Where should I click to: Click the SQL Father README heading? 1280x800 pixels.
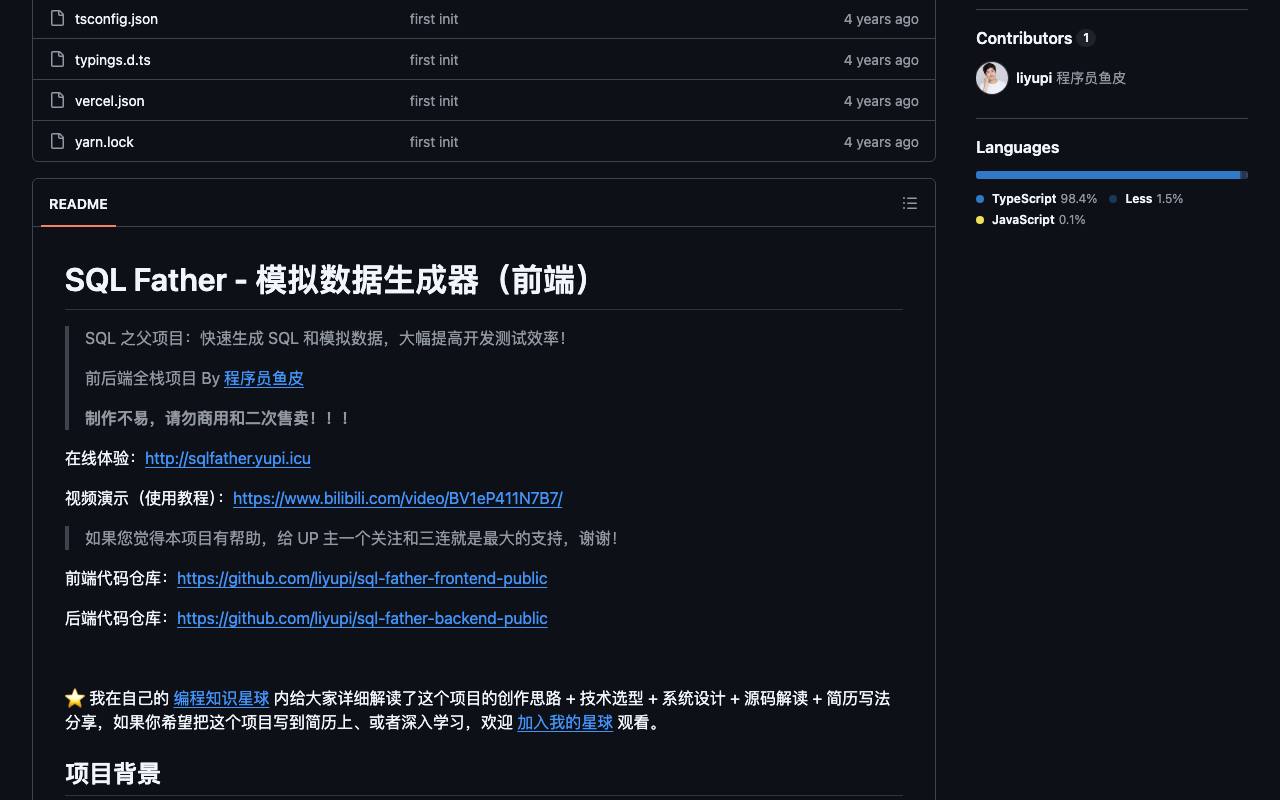(330, 280)
